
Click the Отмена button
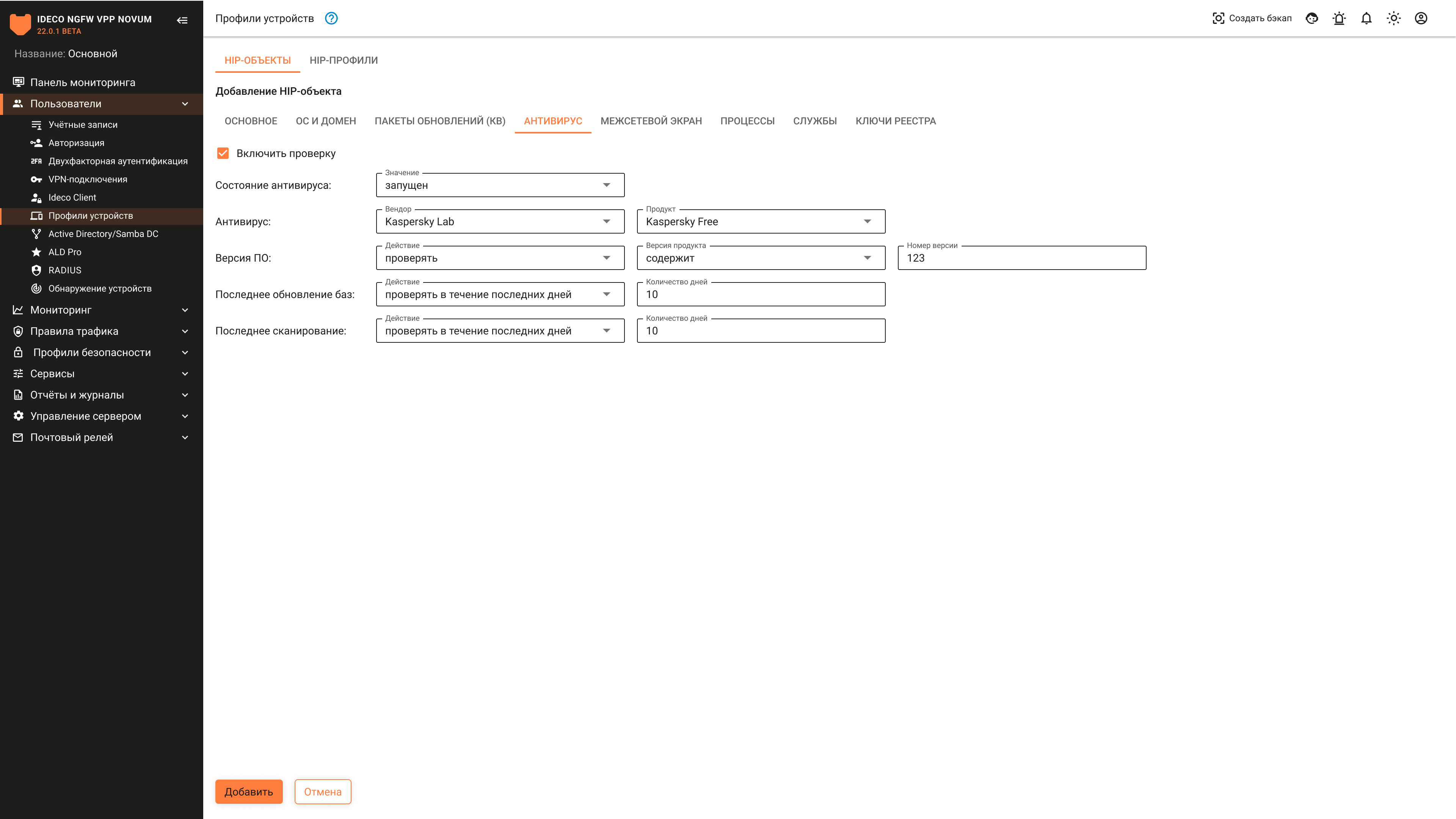click(322, 791)
